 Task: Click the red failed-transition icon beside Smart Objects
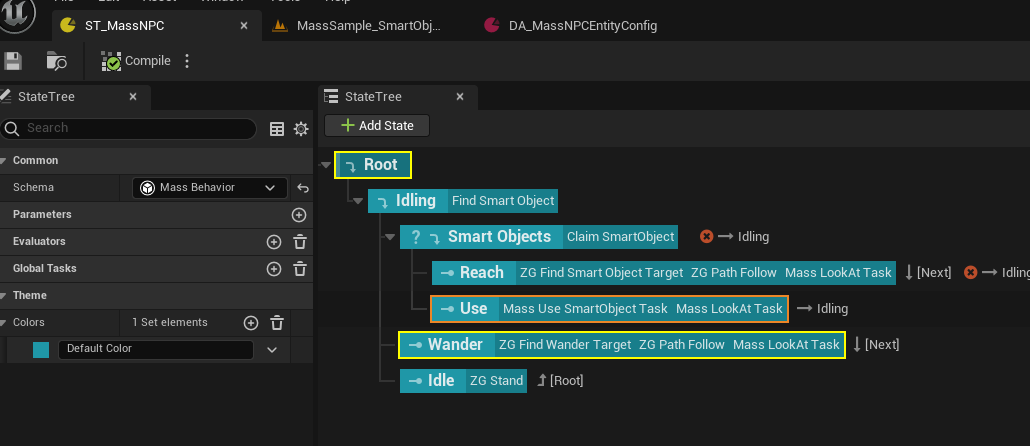tap(706, 236)
